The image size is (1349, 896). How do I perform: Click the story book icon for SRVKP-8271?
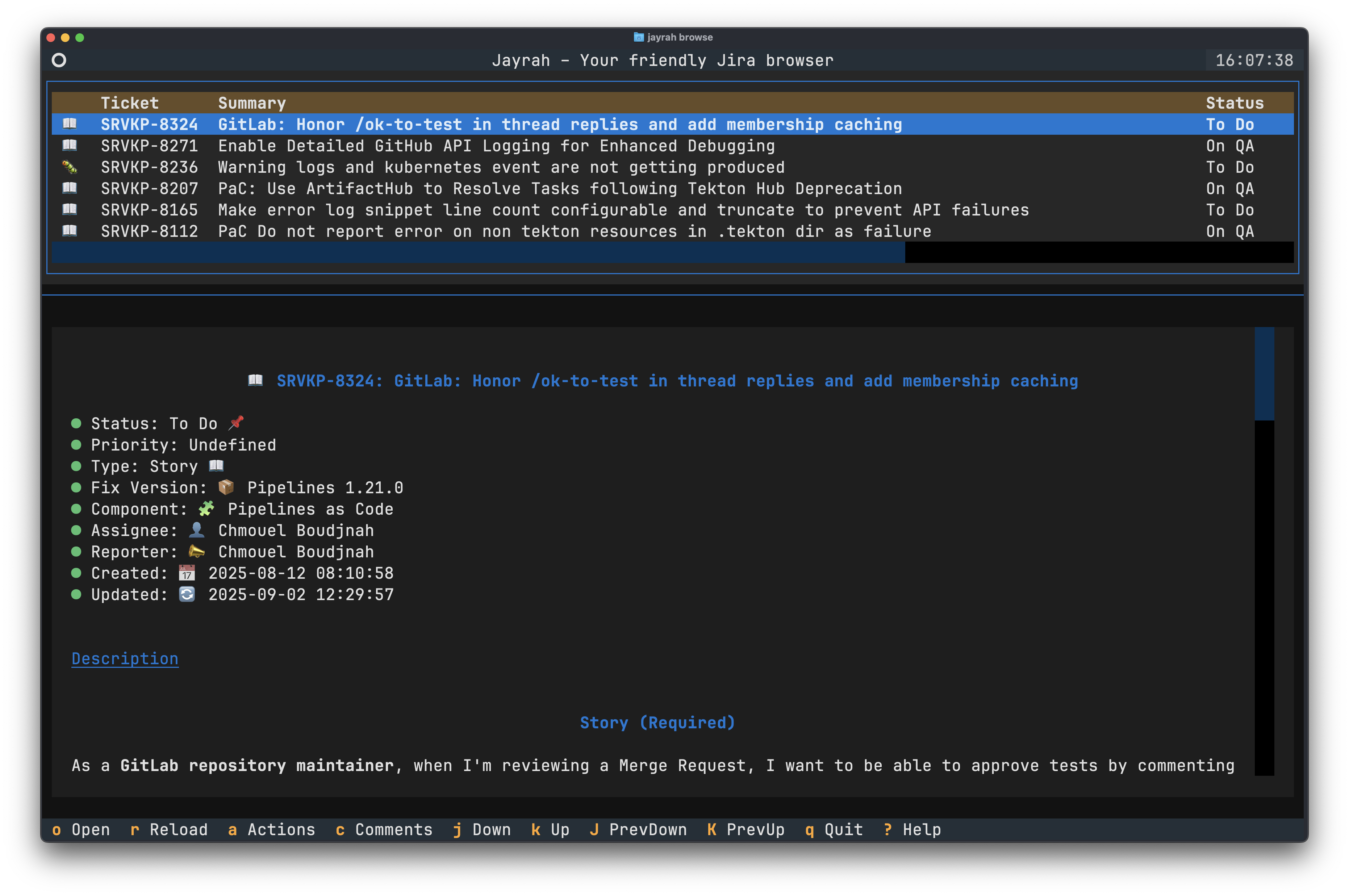click(70, 145)
